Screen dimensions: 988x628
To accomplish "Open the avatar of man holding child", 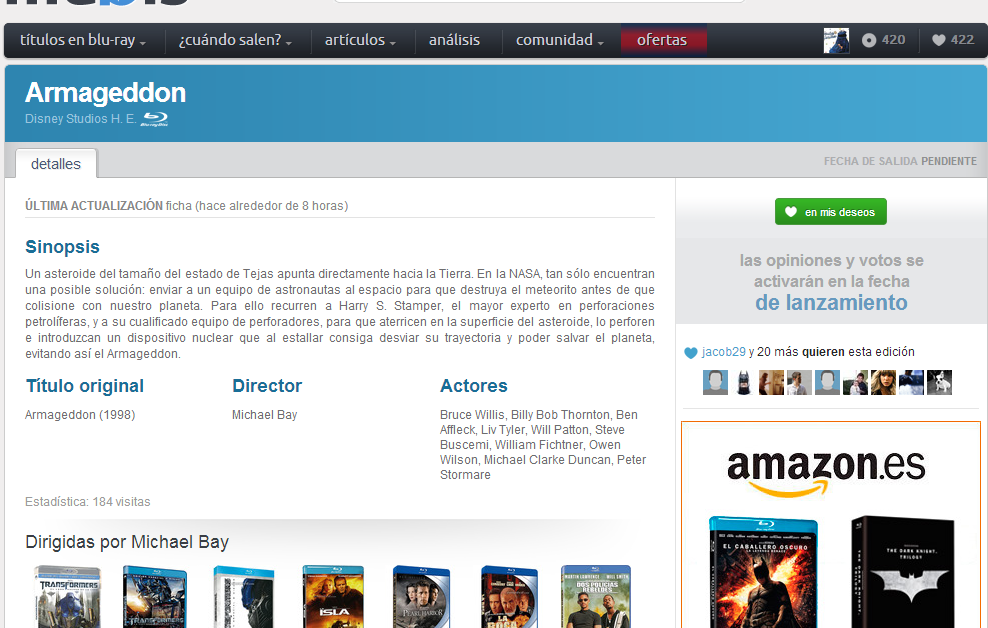I will tap(855, 382).
